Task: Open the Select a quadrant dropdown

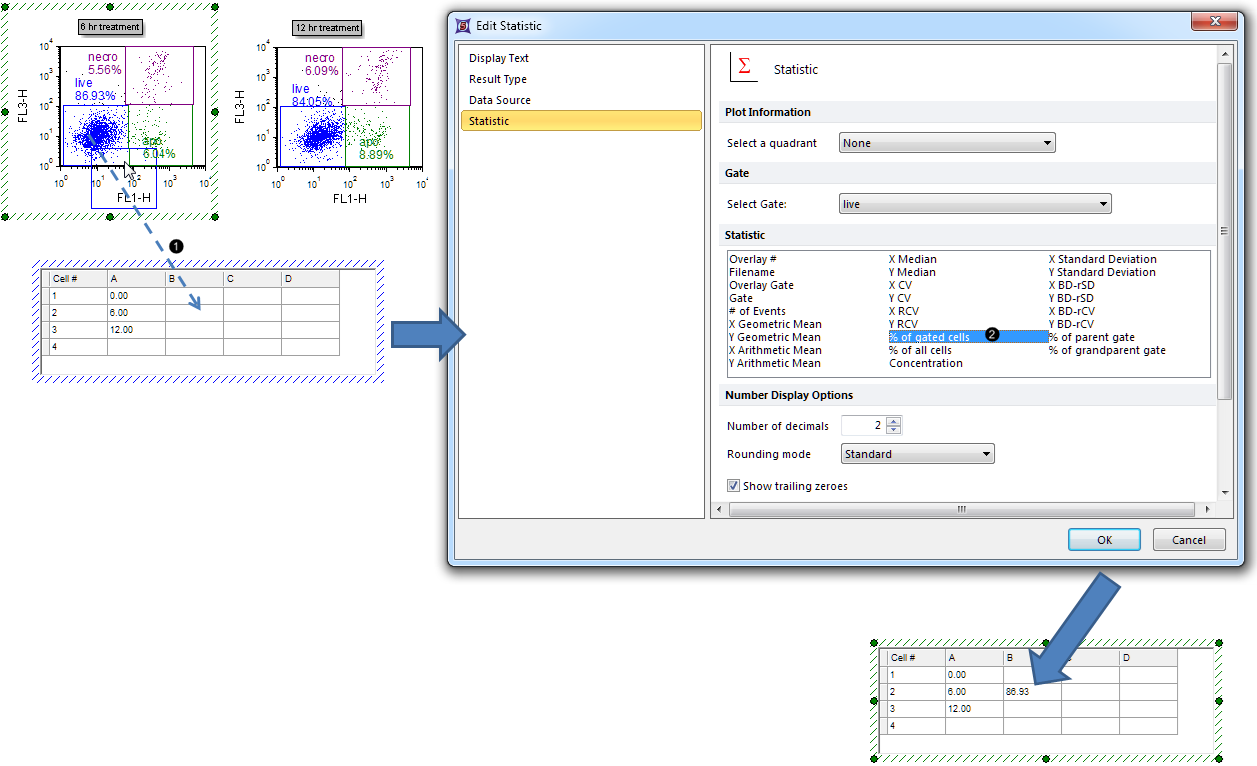Action: 946,143
